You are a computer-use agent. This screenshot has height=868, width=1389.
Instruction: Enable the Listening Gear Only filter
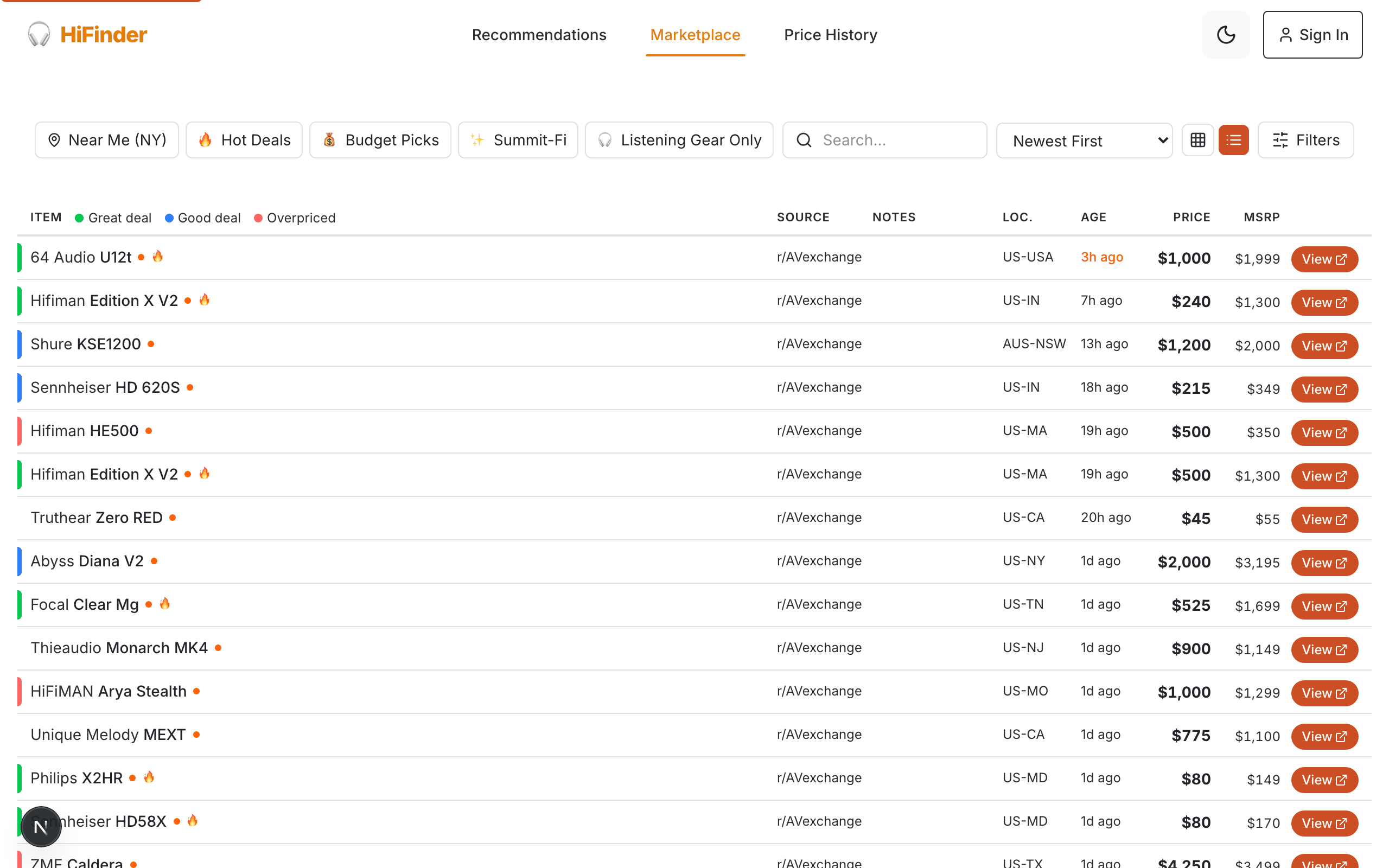pos(679,140)
